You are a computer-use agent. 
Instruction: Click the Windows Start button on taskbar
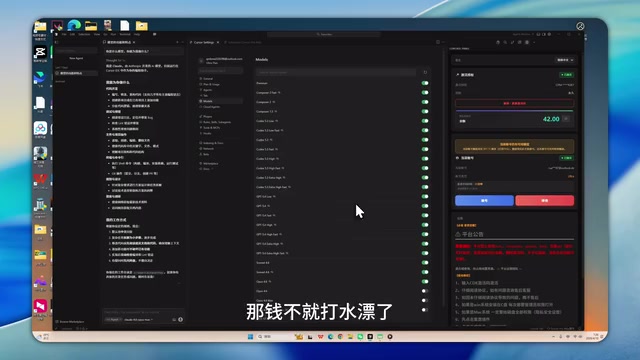pos(250,337)
